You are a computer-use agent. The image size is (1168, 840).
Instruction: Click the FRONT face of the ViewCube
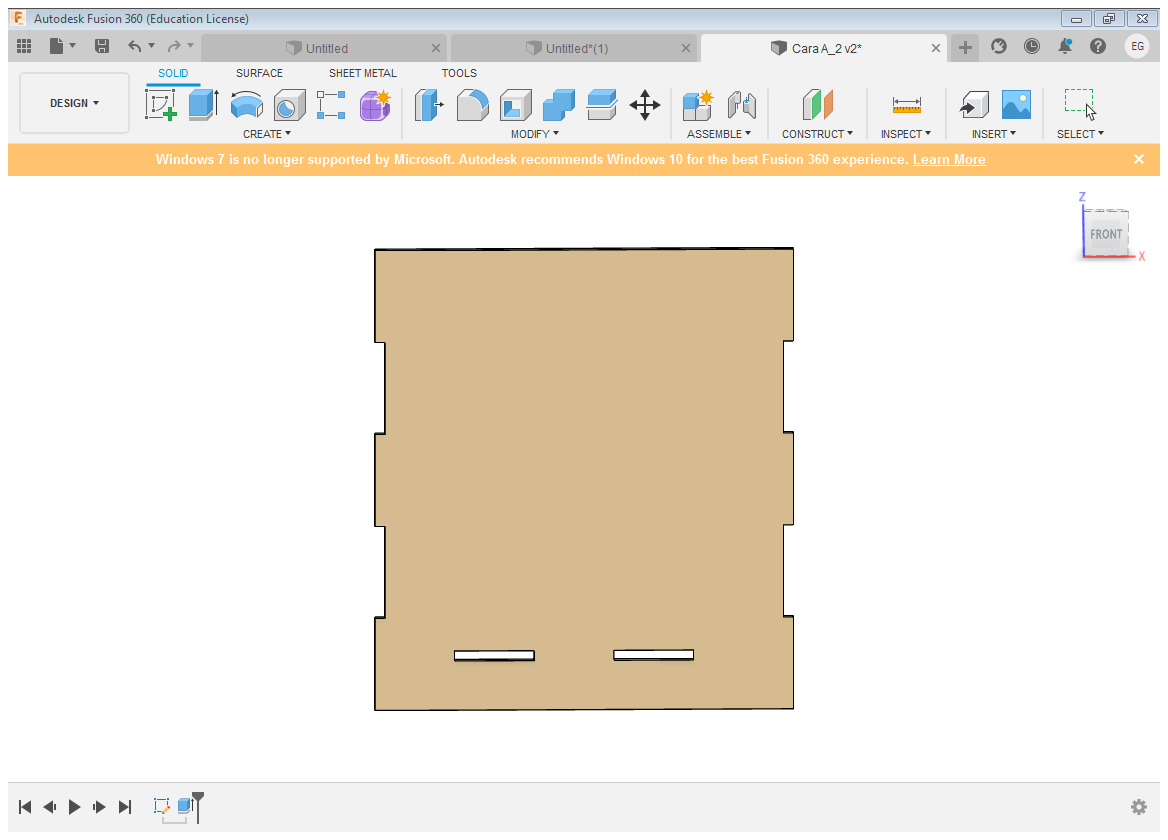(1105, 234)
